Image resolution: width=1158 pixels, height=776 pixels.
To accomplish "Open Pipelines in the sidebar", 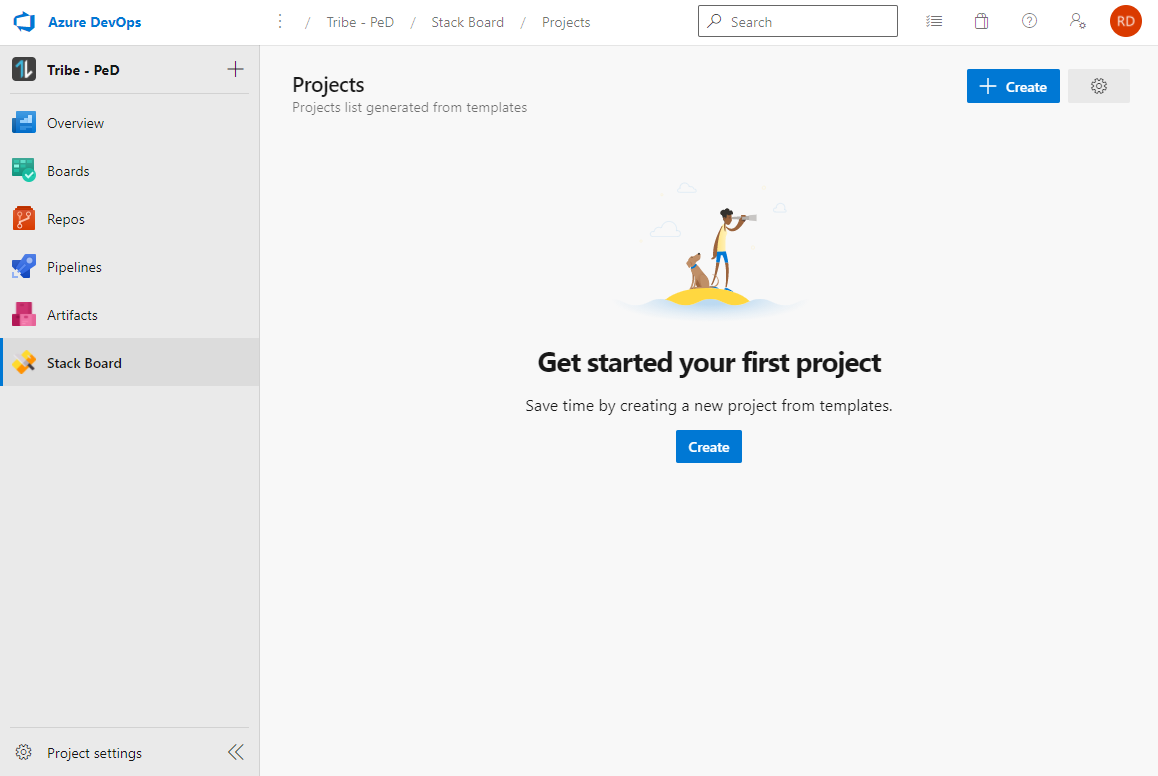I will (130, 267).
